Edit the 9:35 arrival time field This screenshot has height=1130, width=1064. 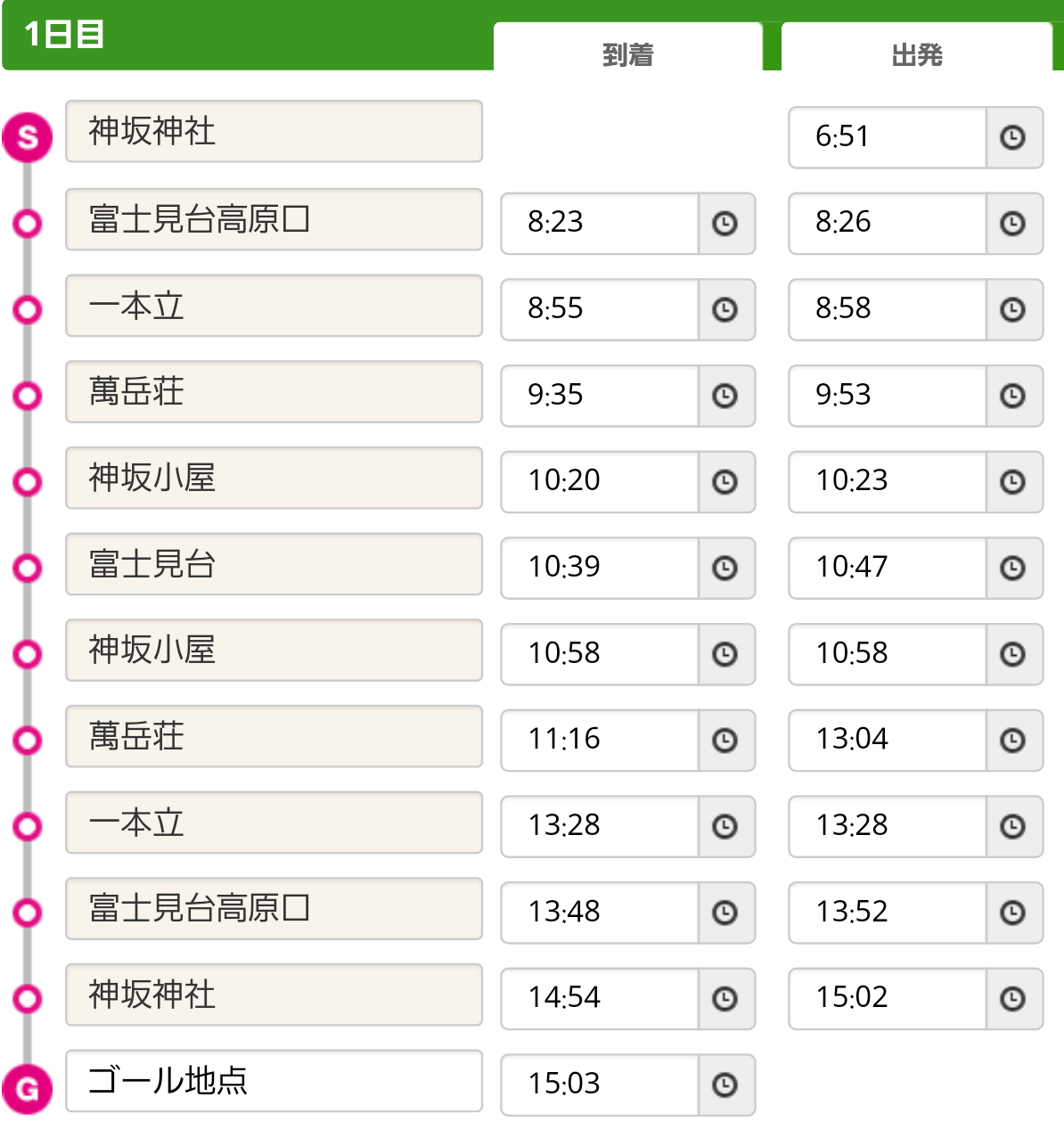600,396
